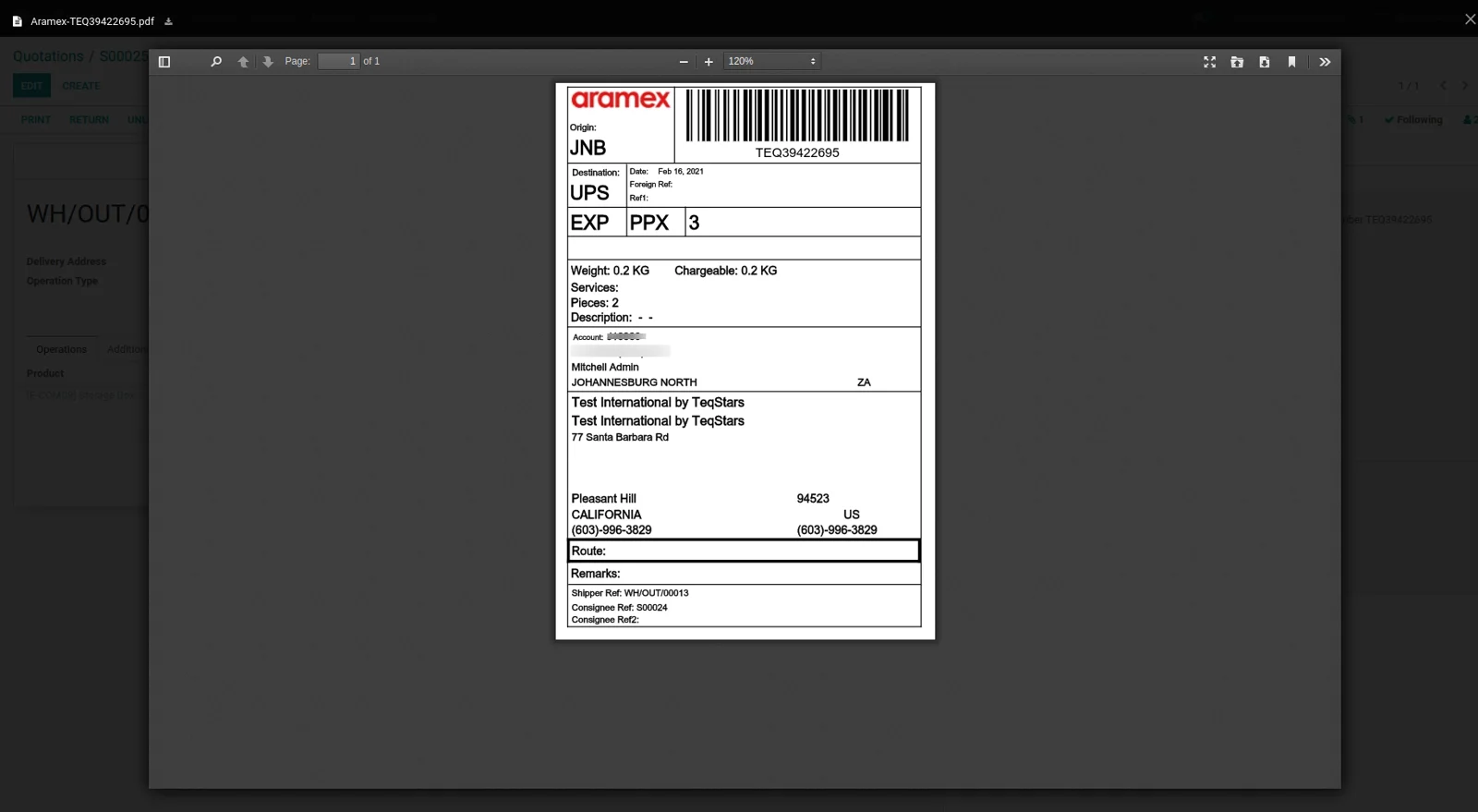Image resolution: width=1478 pixels, height=812 pixels.
Task: Zoom out with the minus button
Action: [684, 62]
